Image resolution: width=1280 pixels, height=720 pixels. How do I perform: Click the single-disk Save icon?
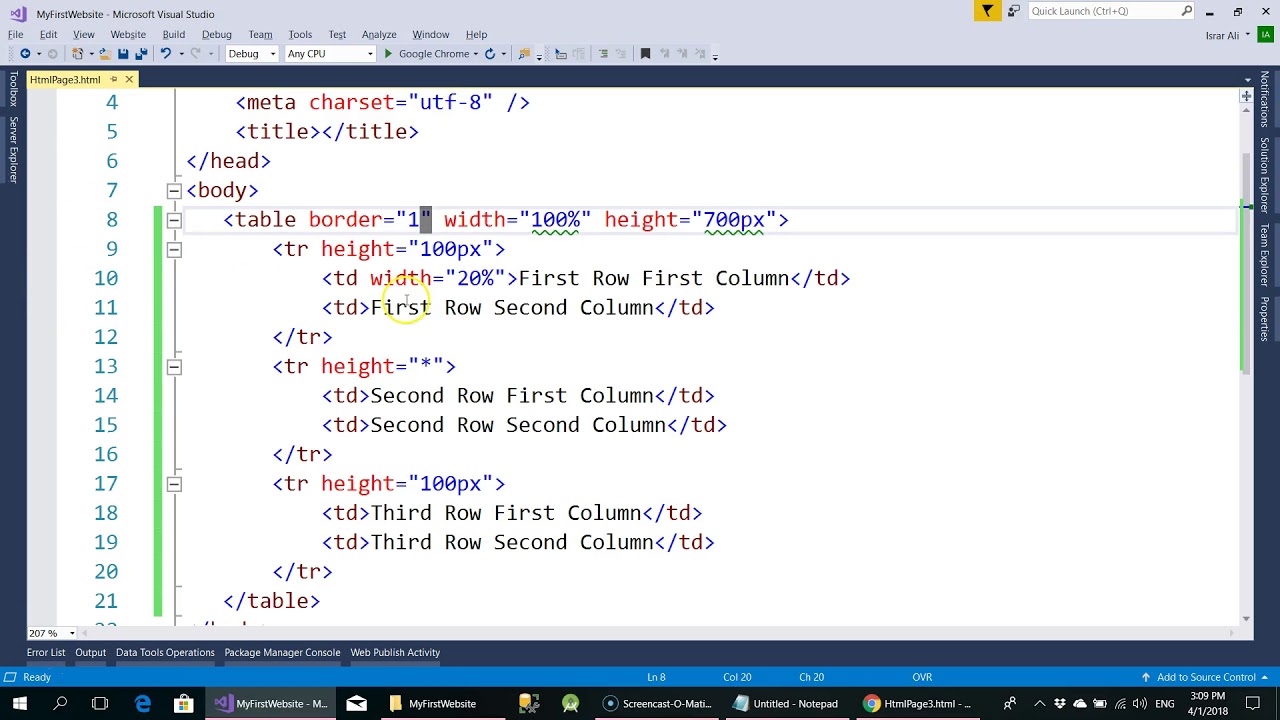(x=123, y=54)
